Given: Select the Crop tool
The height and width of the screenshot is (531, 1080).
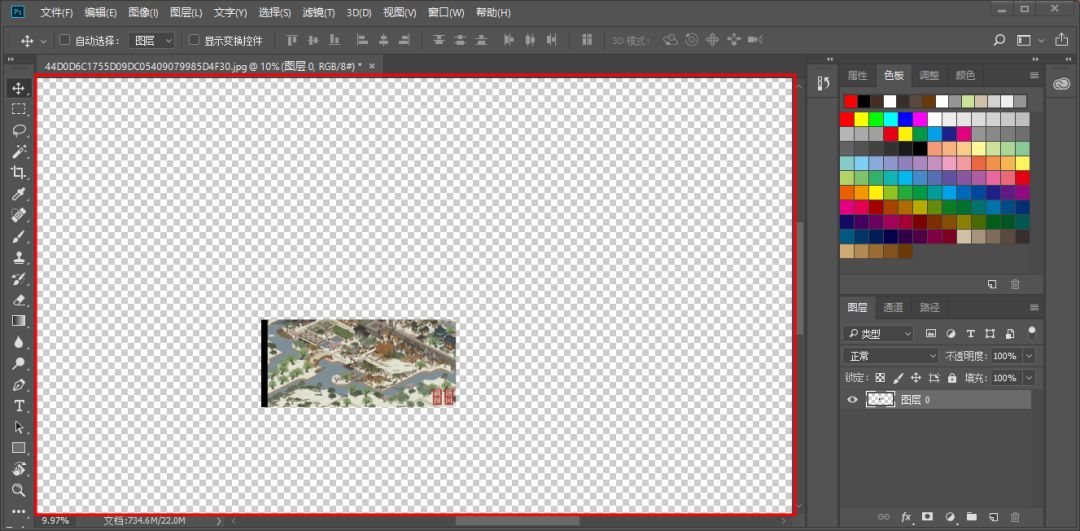Looking at the screenshot, I should point(19,172).
